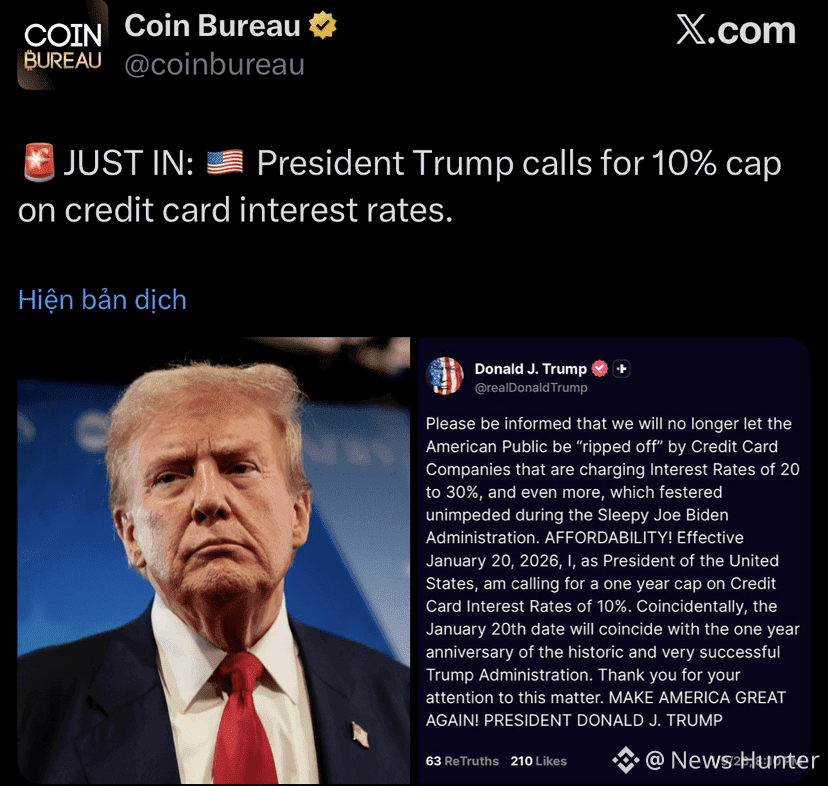Click the red siren emoji before JUST IN

pos(40,162)
